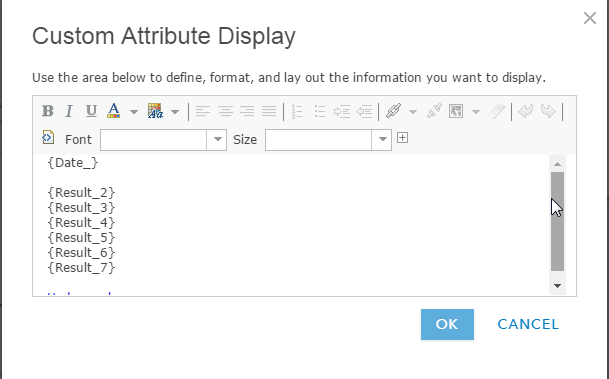This screenshot has width=609, height=379.
Task: Remove link with unlink icon
Action: click(434, 111)
